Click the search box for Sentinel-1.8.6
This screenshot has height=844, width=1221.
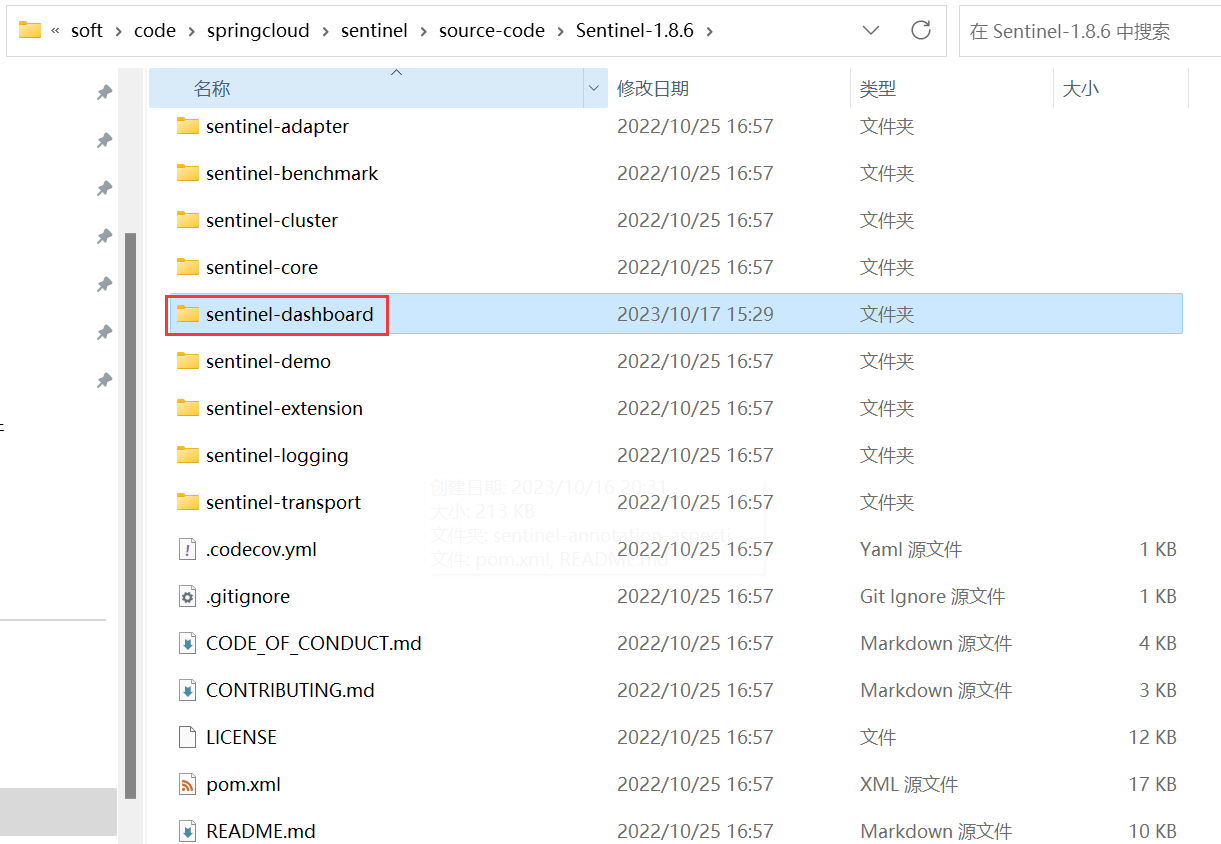(x=1090, y=31)
